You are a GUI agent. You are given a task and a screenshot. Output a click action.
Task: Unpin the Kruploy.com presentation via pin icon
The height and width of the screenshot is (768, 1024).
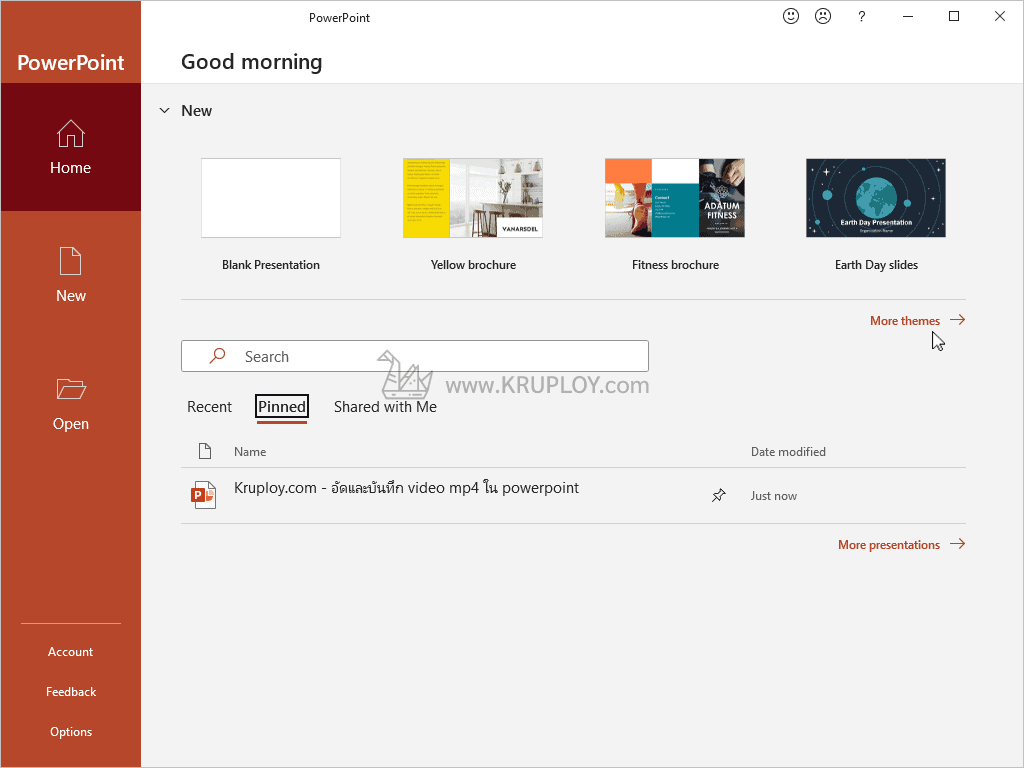[x=718, y=495]
